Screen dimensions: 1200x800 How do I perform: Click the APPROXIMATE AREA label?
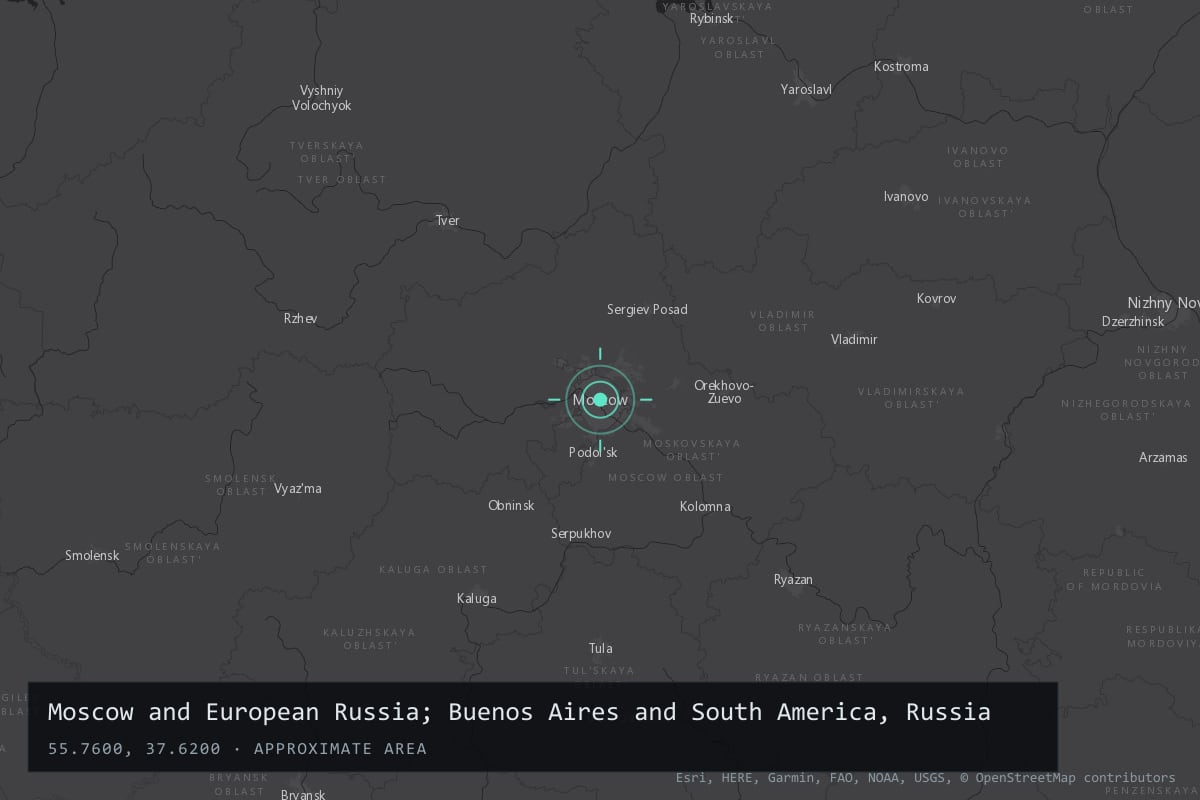[340, 749]
